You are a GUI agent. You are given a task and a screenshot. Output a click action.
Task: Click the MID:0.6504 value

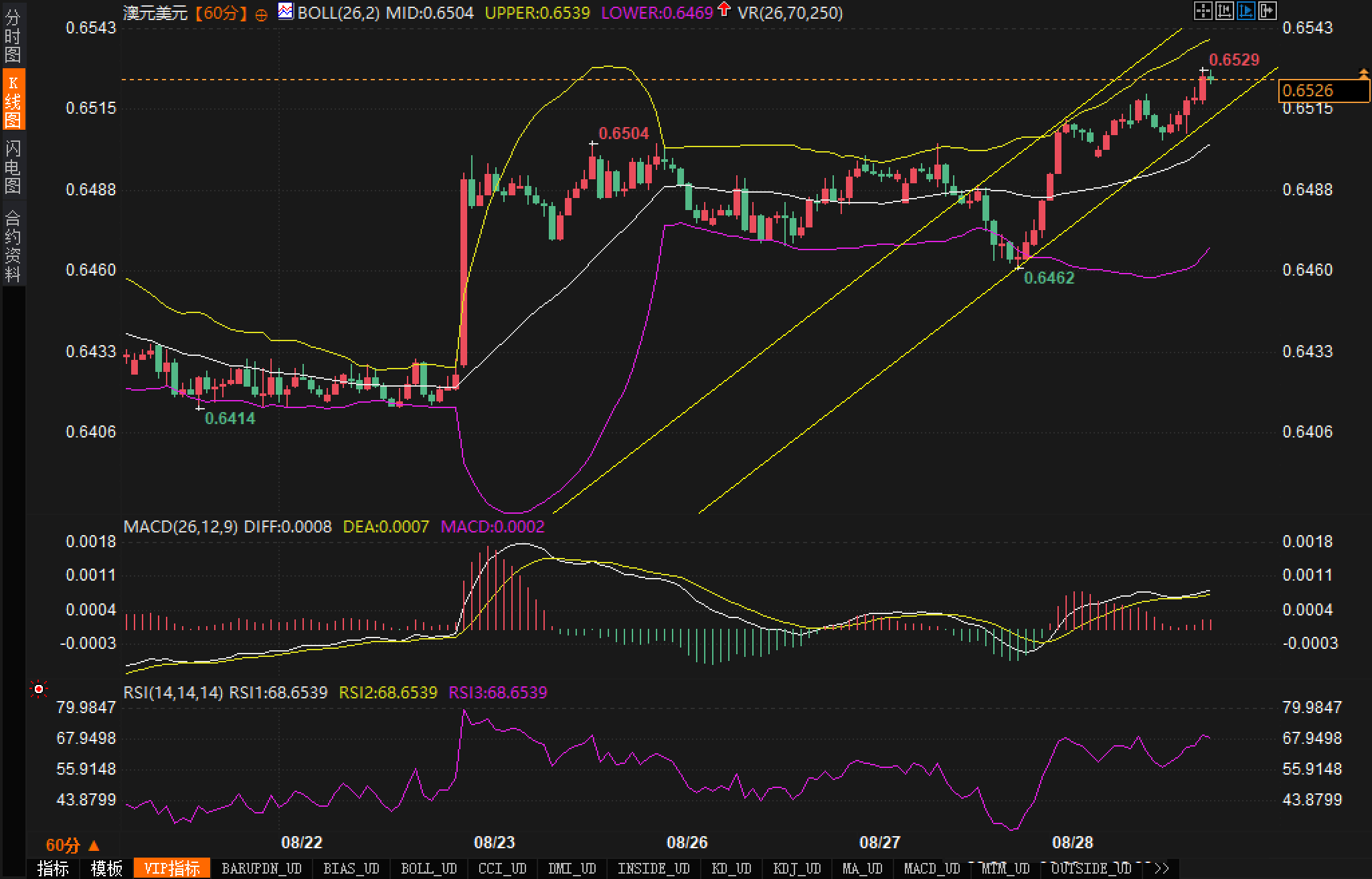coord(430,13)
